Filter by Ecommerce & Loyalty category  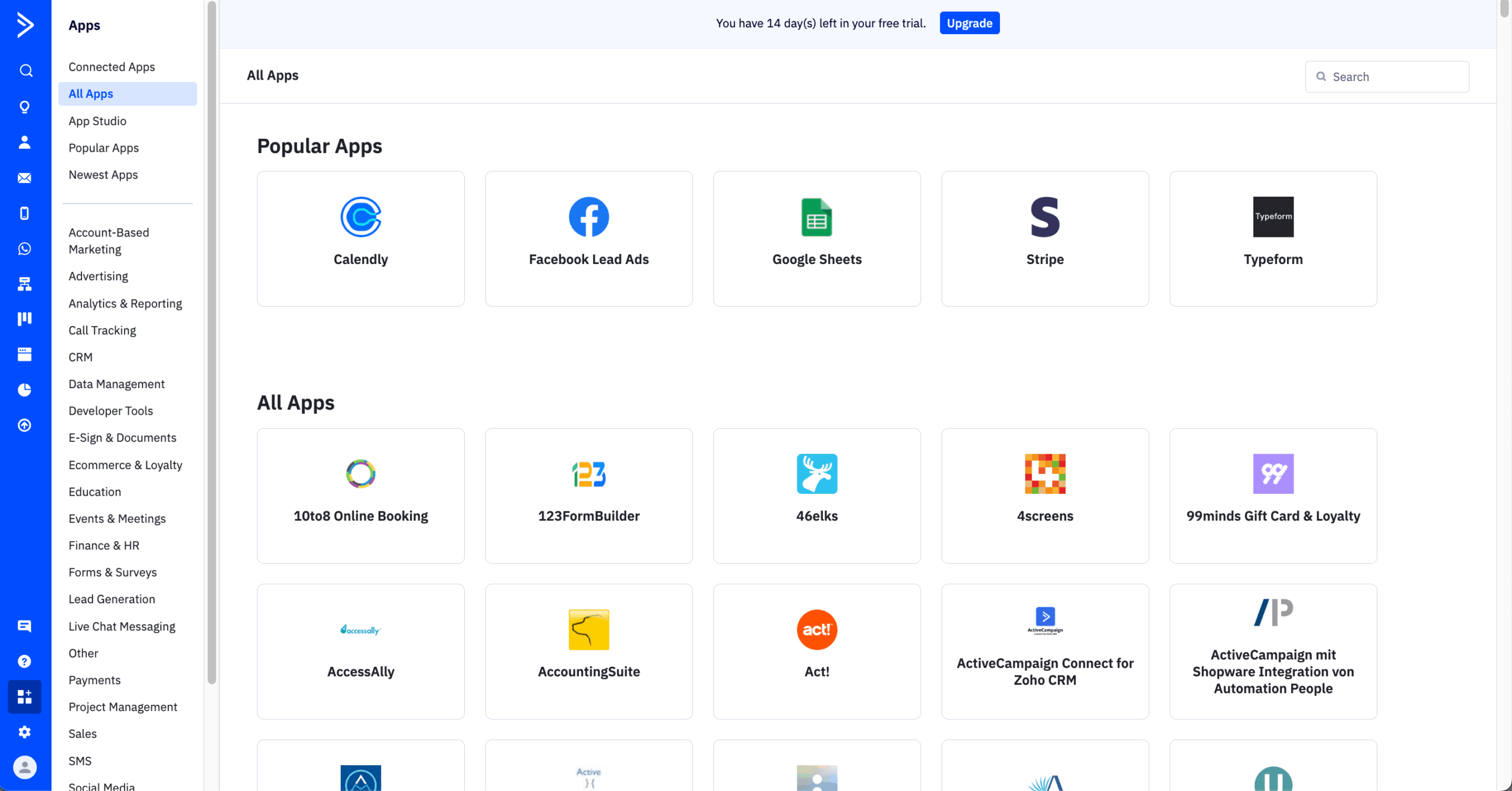(125, 465)
